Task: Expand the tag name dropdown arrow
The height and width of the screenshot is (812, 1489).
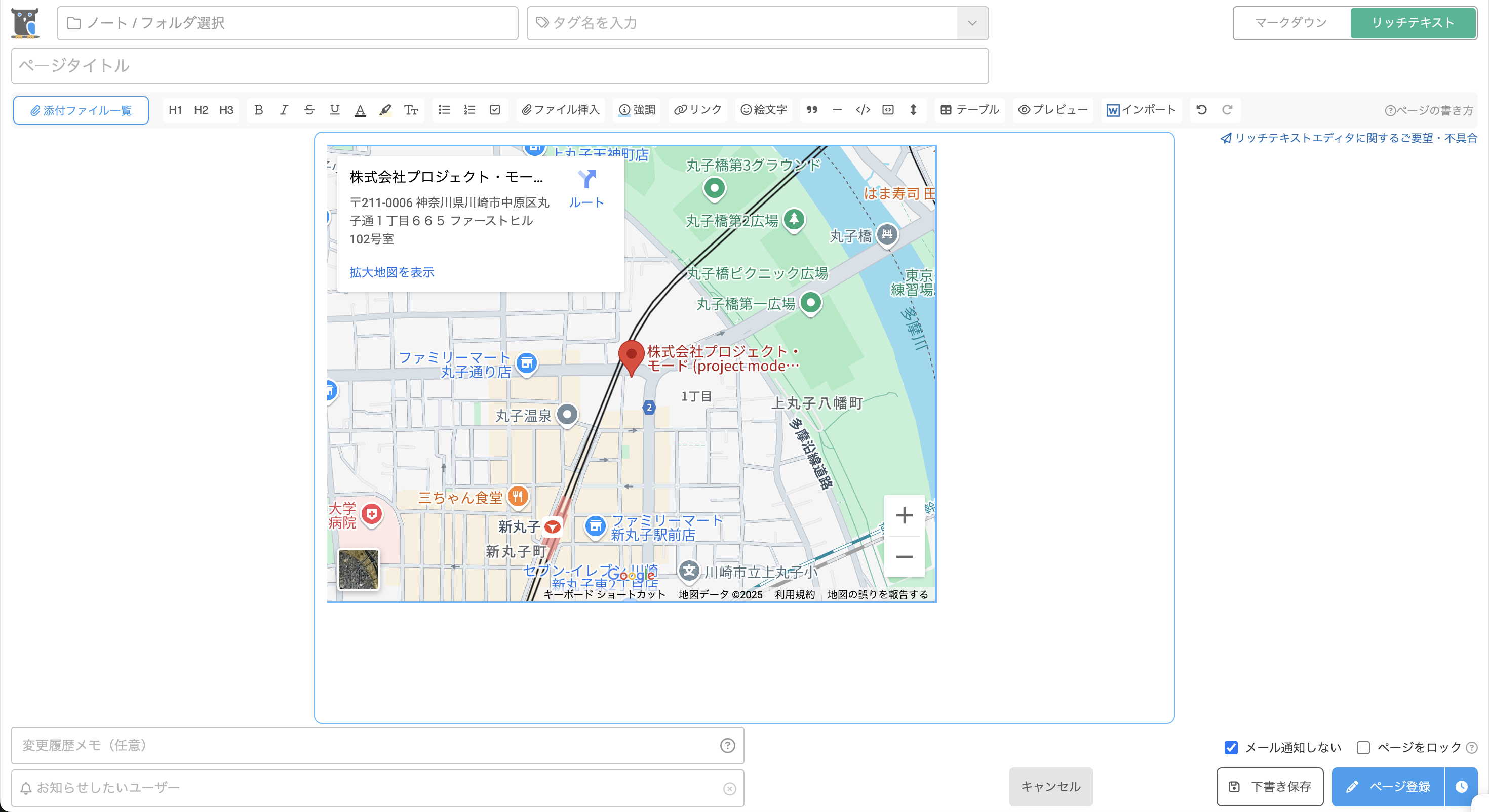Action: pyautogui.click(x=972, y=23)
